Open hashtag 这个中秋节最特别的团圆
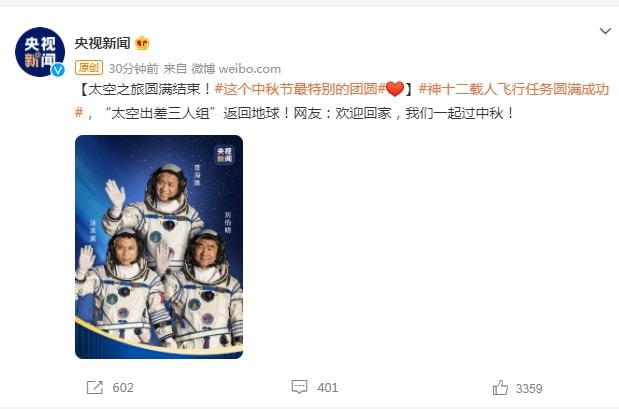This screenshot has height=409, width=619. (x=300, y=89)
